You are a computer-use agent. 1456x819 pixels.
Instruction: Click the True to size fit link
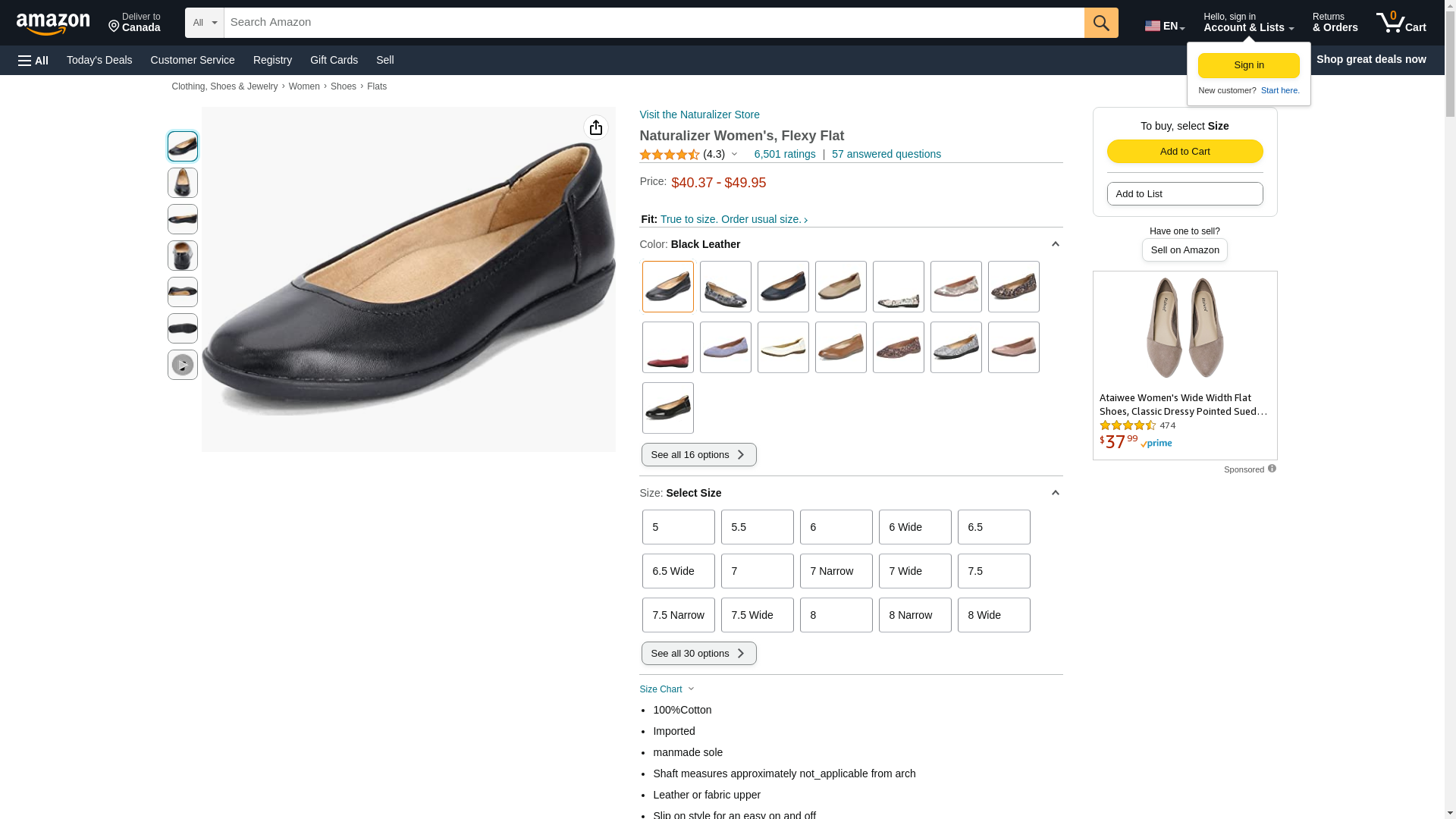pyautogui.click(x=734, y=220)
